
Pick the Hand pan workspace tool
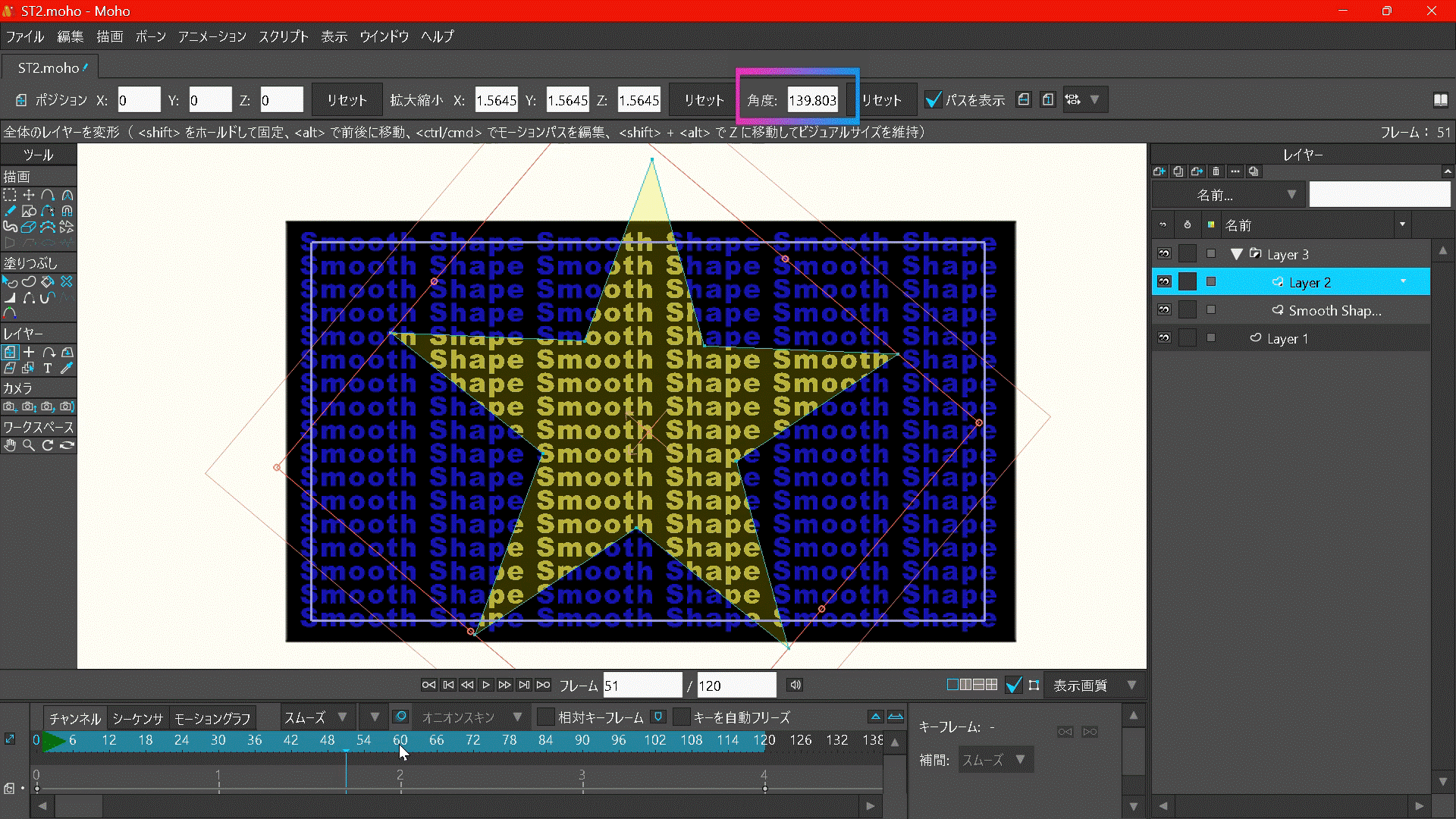10,445
